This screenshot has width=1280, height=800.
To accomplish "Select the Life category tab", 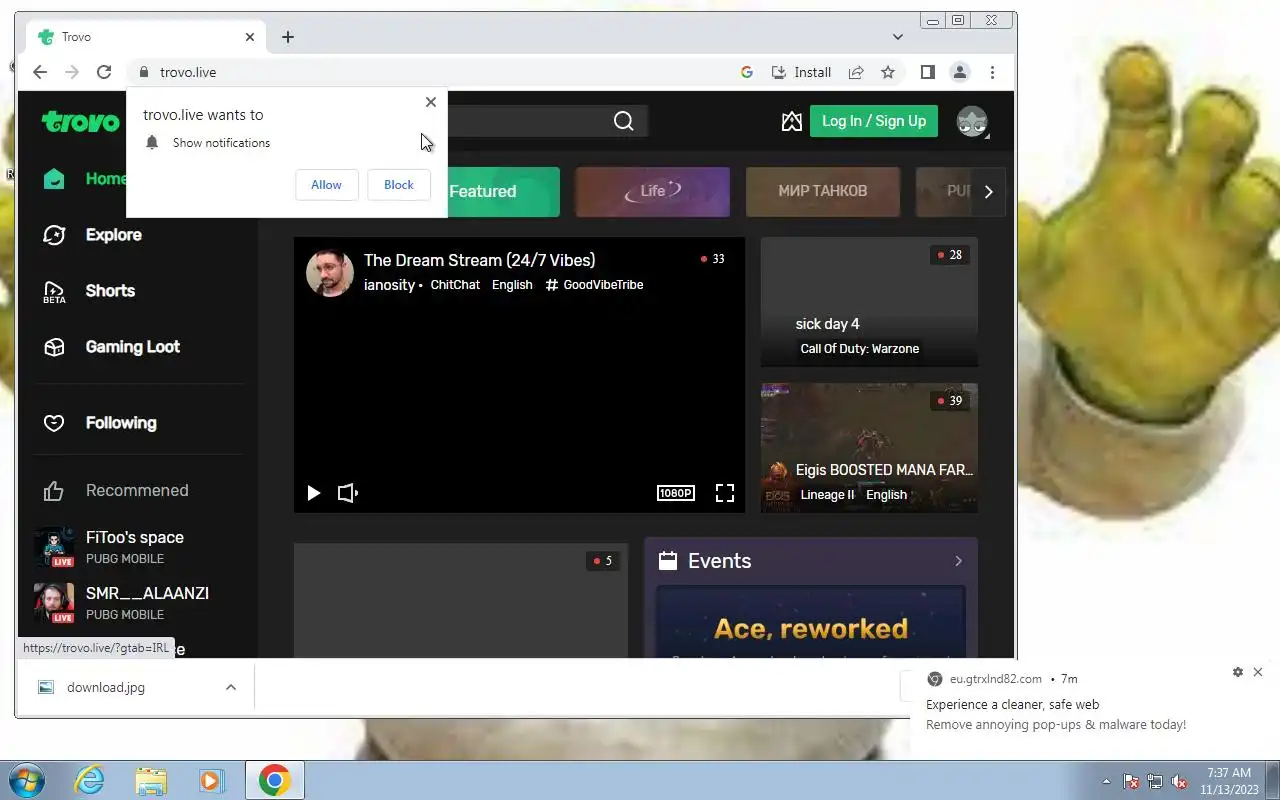I will (653, 191).
